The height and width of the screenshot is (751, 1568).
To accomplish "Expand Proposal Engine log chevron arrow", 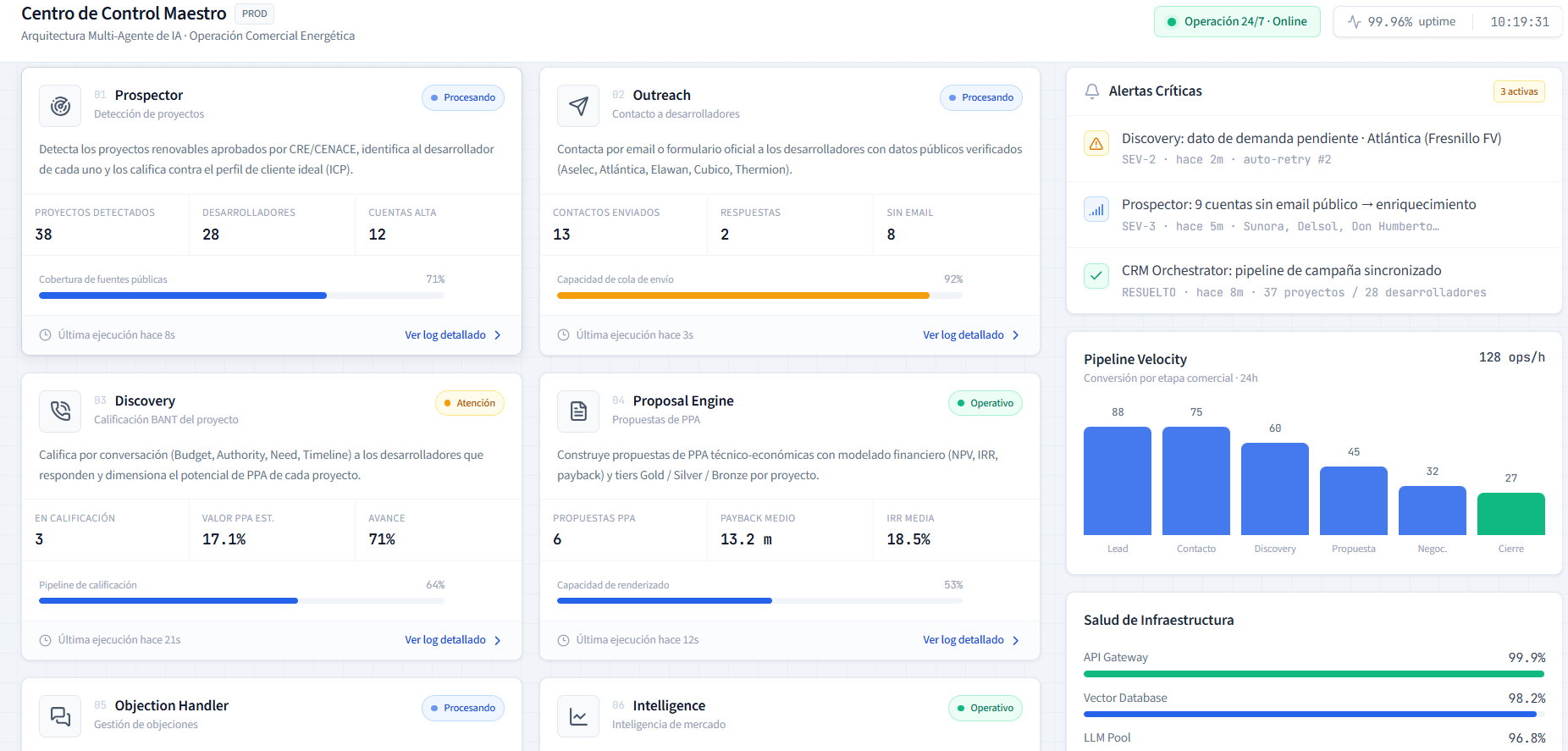I will click(1016, 640).
